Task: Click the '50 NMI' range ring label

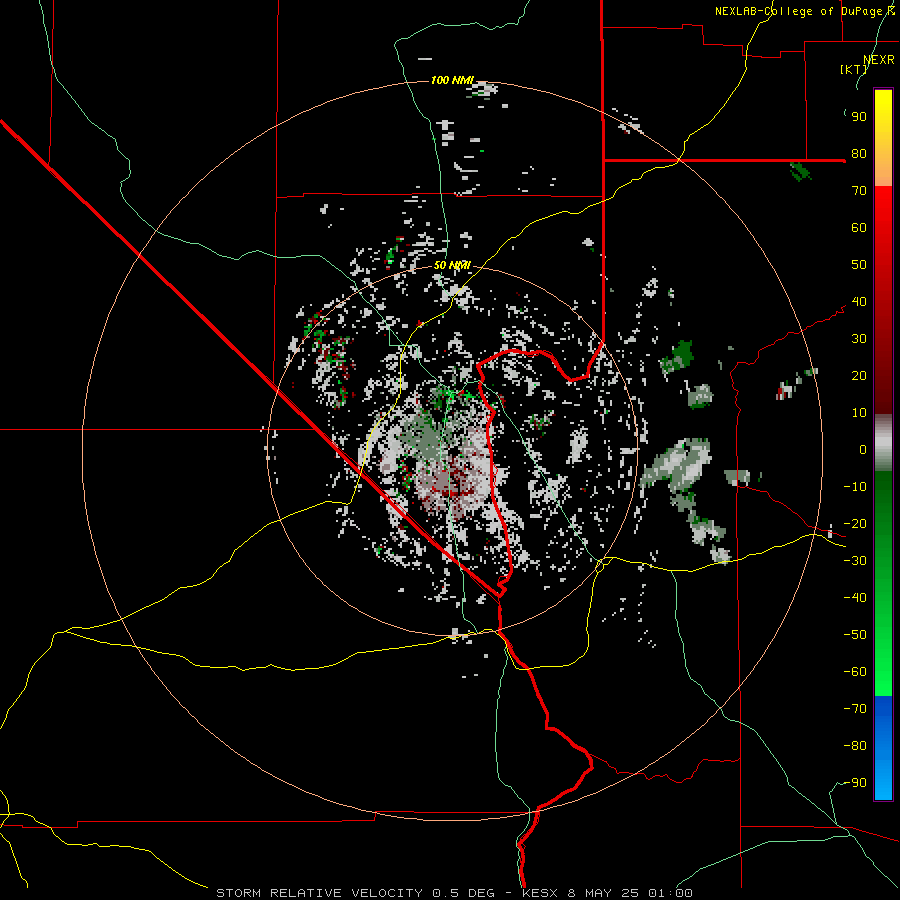Action: pos(452,265)
